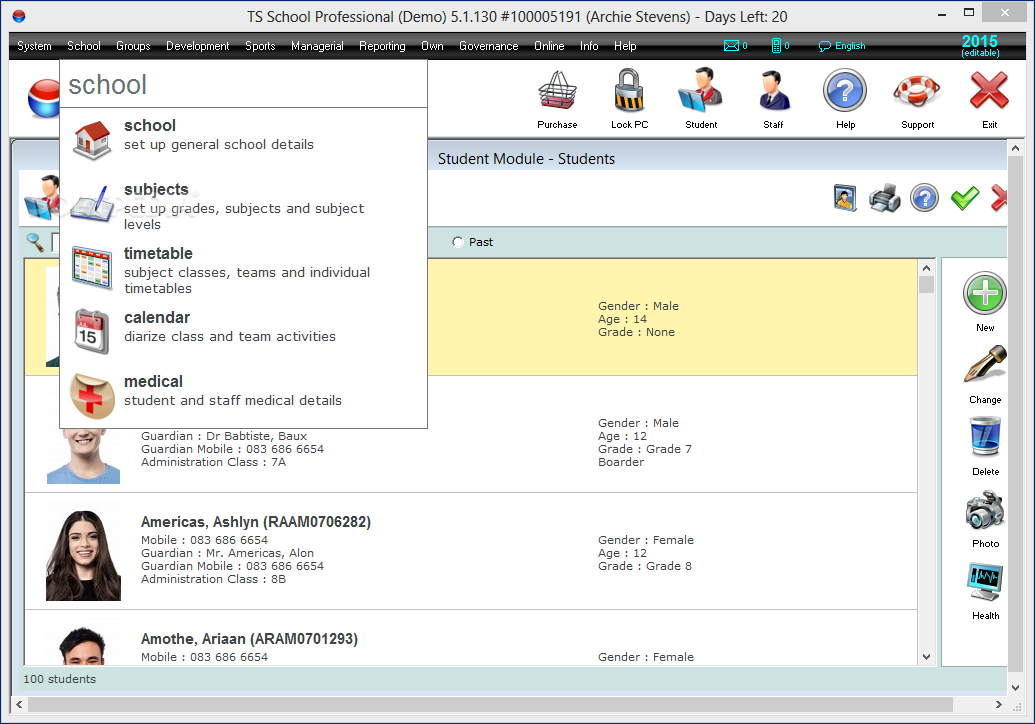Image resolution: width=1035 pixels, height=724 pixels.
Task: Click the student photo view icon
Action: point(845,198)
